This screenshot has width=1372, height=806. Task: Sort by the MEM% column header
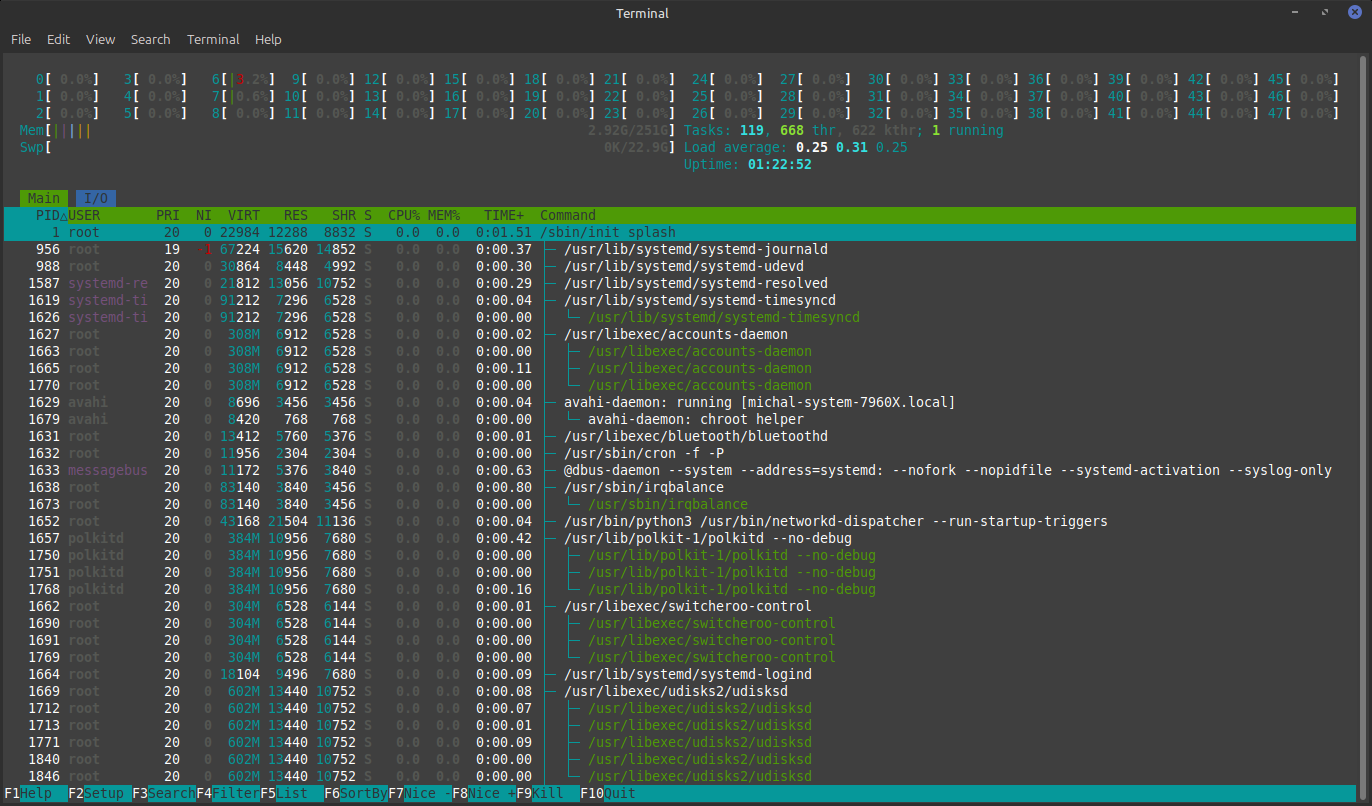pos(444,215)
